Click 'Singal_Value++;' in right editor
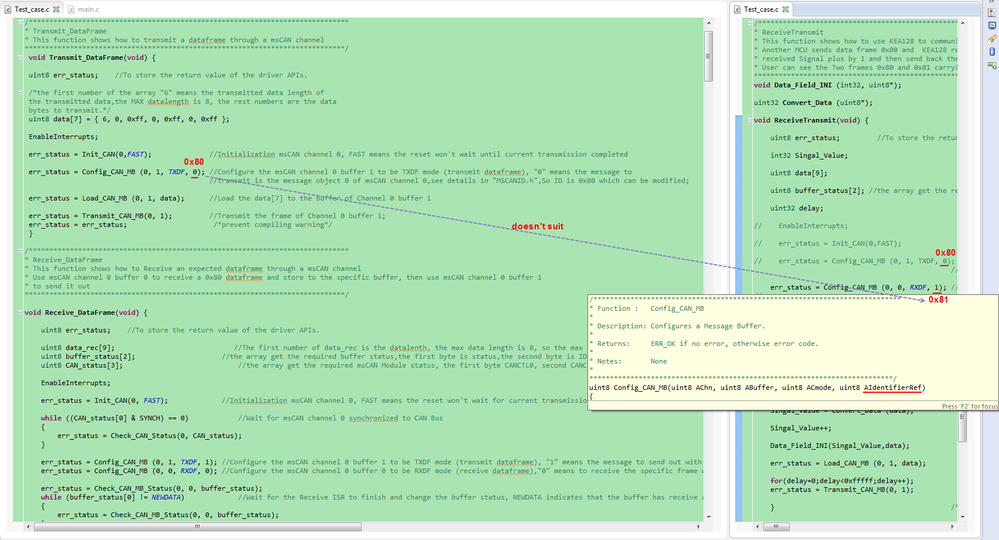The image size is (999, 540). (801, 429)
